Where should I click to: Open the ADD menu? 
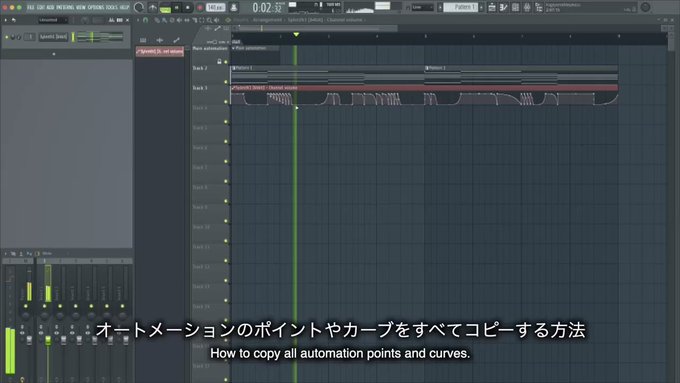coord(50,7)
